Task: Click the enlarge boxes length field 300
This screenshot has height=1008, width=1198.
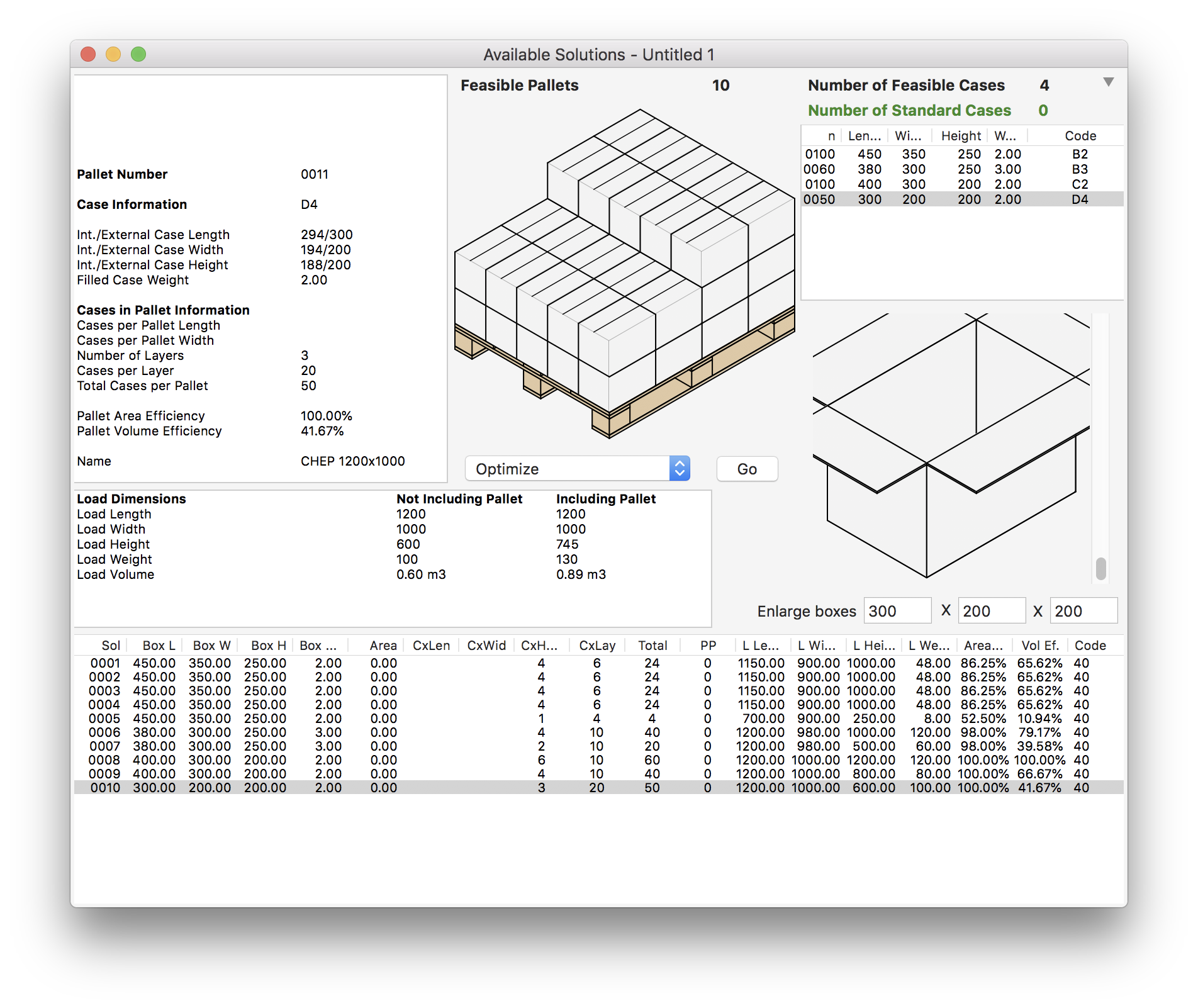Action: [x=897, y=611]
